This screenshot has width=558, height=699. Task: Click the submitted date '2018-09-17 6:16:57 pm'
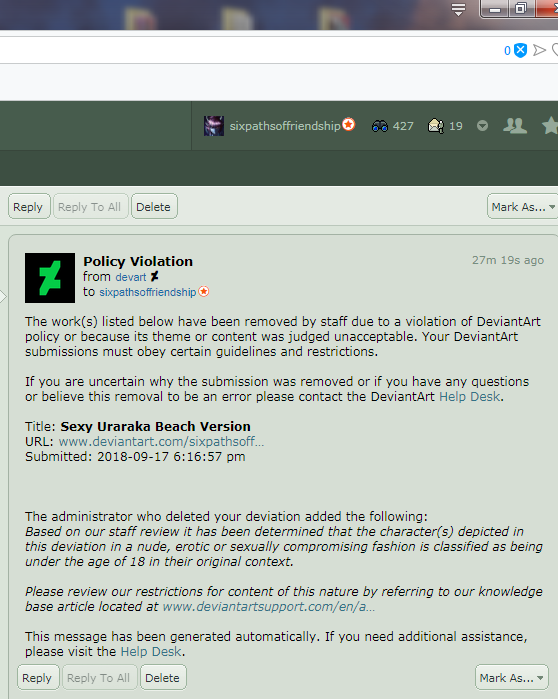tap(171, 456)
